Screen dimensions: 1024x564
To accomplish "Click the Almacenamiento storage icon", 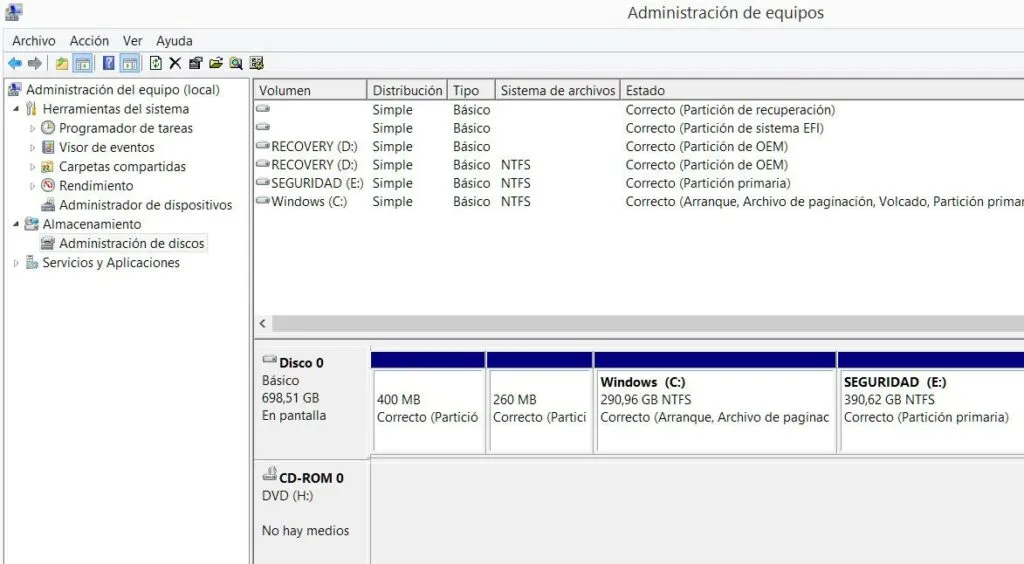I will (31, 224).
